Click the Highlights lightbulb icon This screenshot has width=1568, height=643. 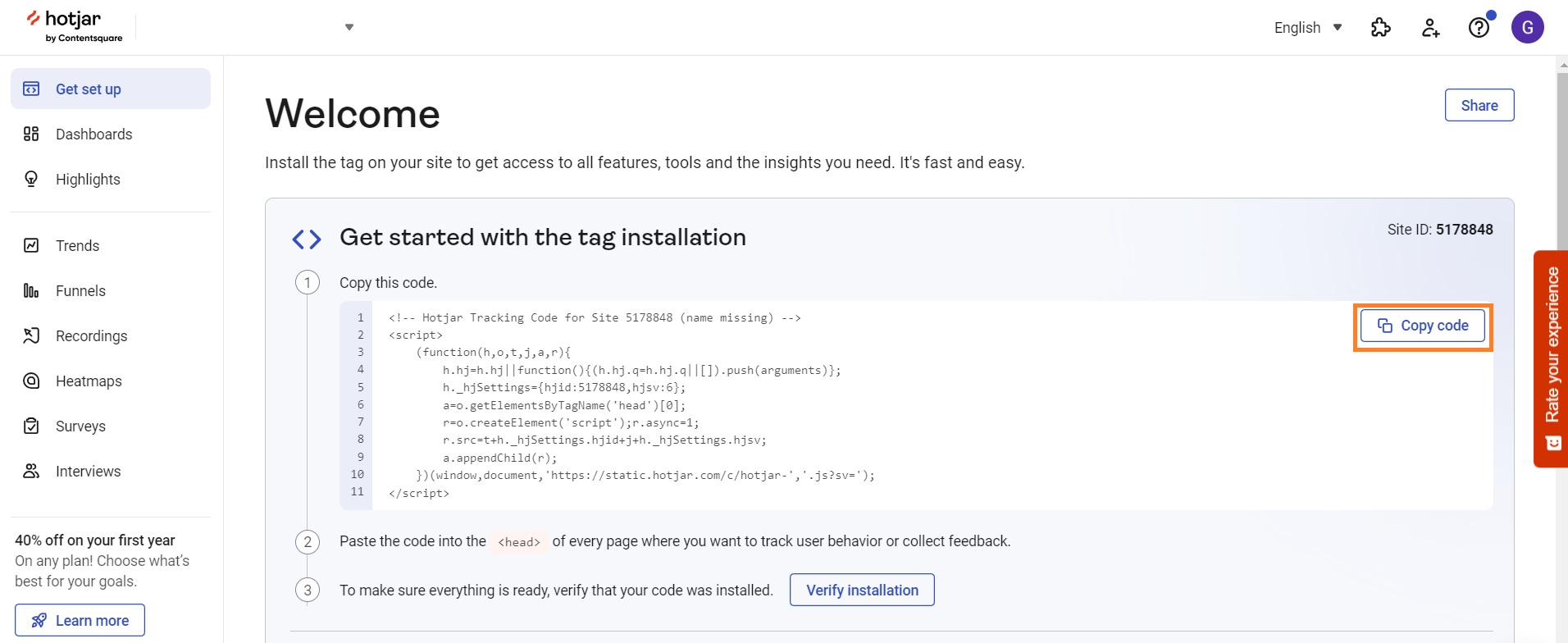31,179
